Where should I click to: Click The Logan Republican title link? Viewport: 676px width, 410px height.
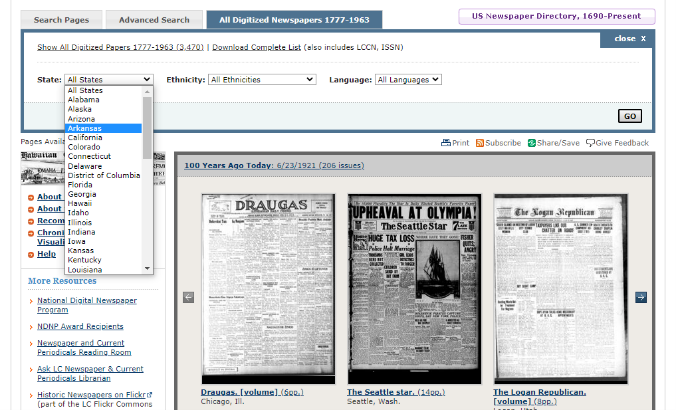pos(540,397)
